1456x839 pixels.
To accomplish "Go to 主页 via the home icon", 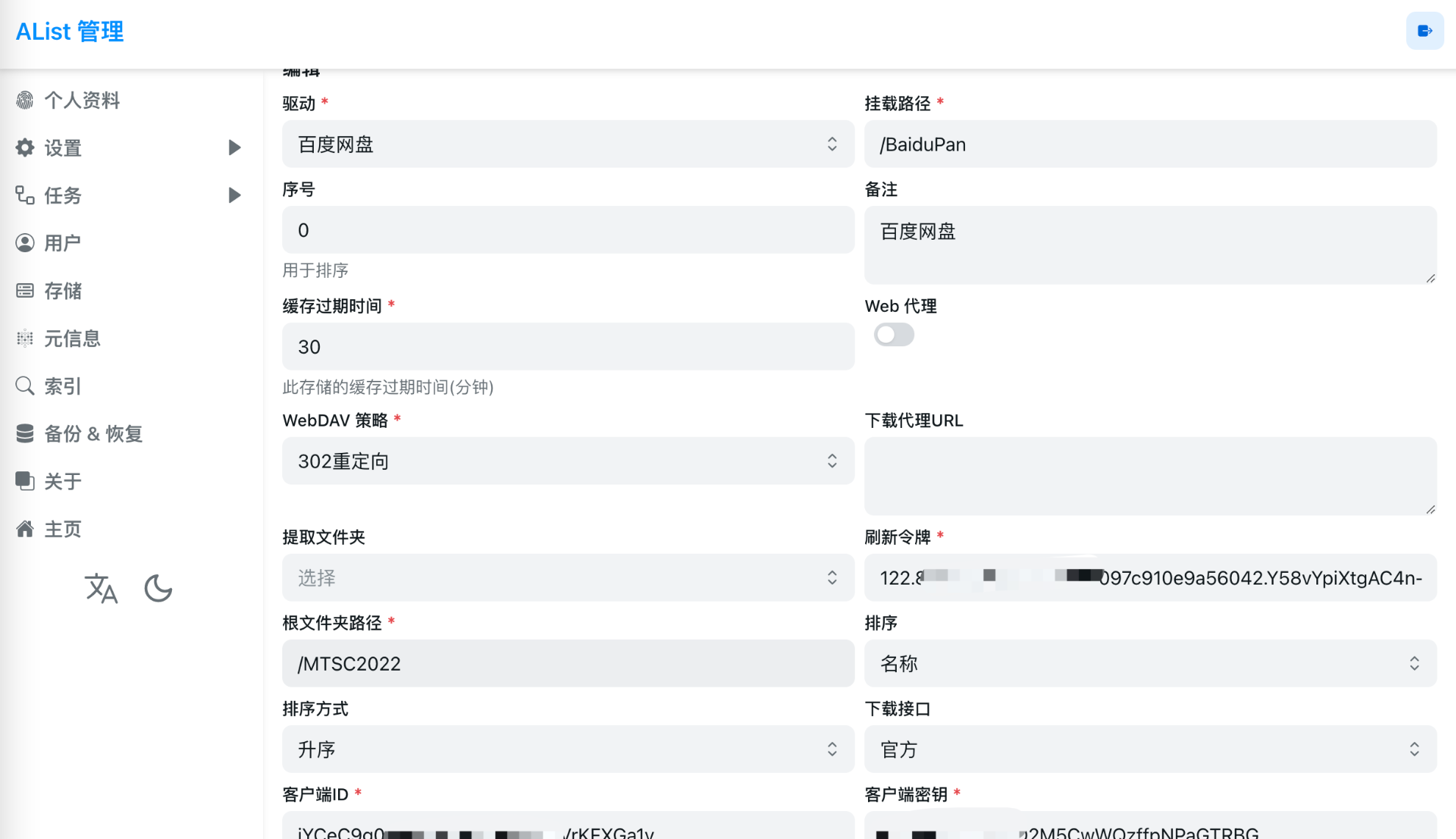I will point(25,529).
